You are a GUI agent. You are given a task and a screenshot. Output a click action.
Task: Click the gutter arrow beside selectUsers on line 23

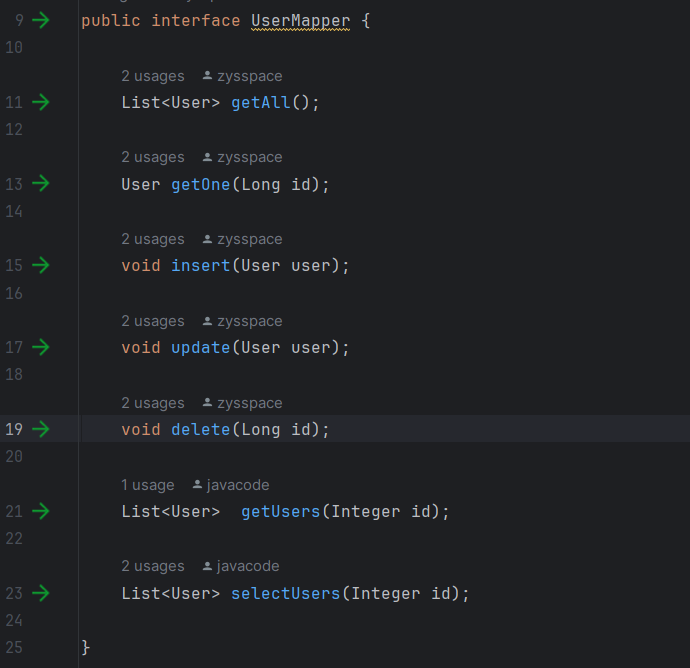[x=41, y=593]
